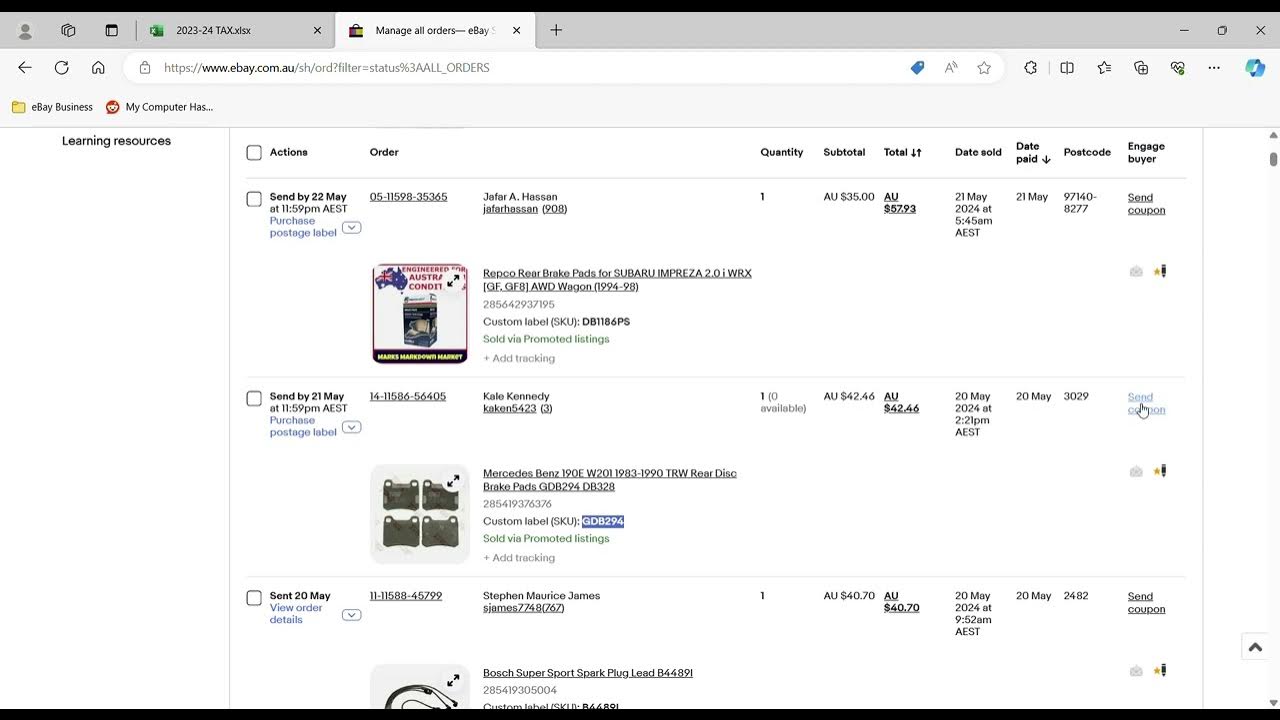Sort orders by Date paid column

click(1032, 153)
